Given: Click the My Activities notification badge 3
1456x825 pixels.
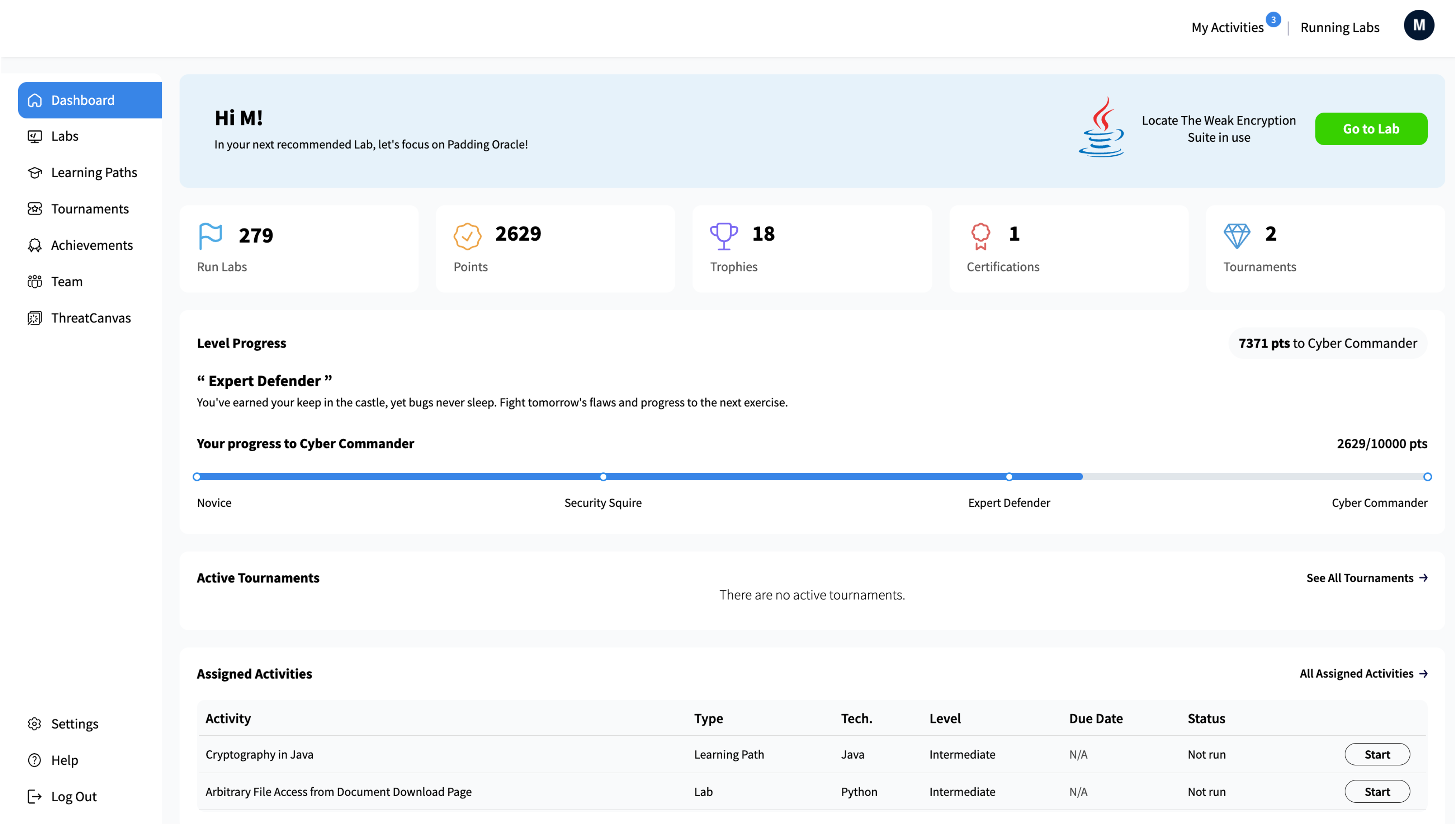Looking at the screenshot, I should coord(1273,19).
